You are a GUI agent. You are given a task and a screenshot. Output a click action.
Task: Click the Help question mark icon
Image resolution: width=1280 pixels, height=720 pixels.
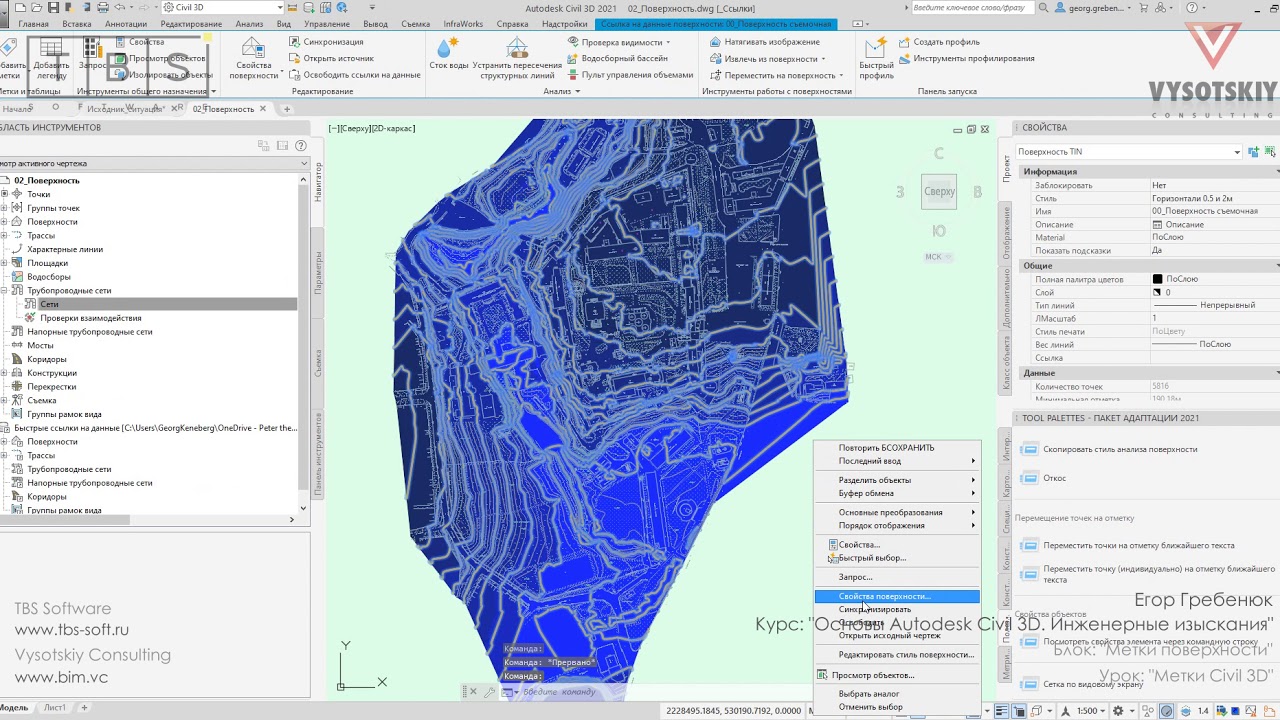click(x=1191, y=8)
